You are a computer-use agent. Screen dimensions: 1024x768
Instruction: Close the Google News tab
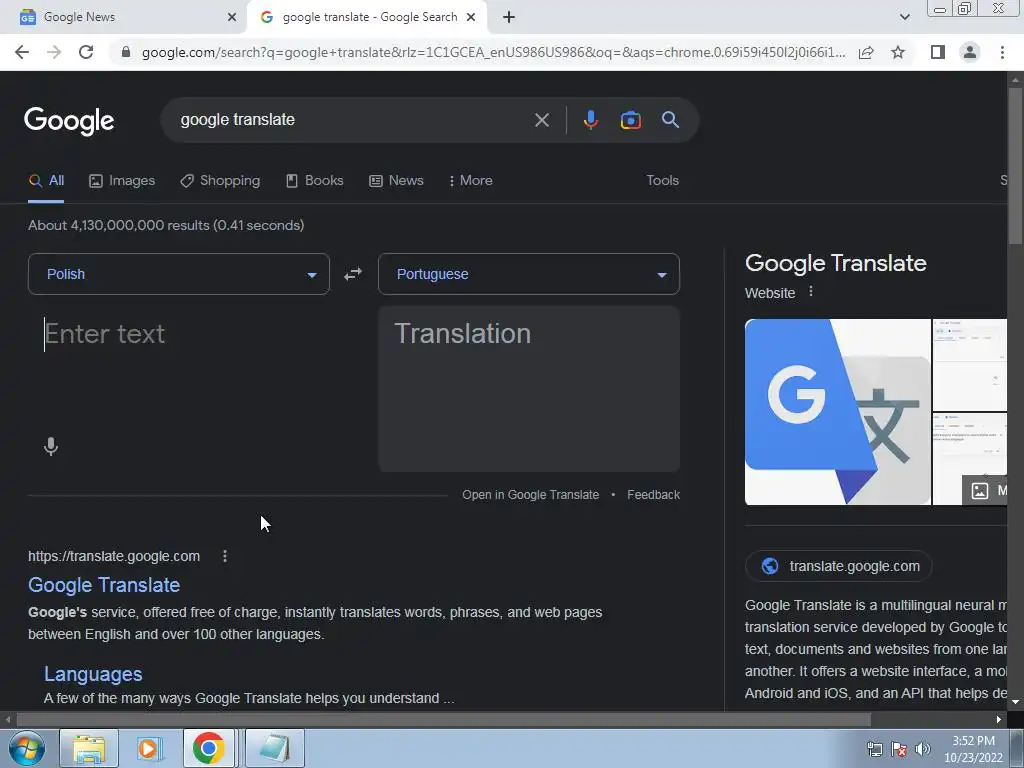pos(232,17)
